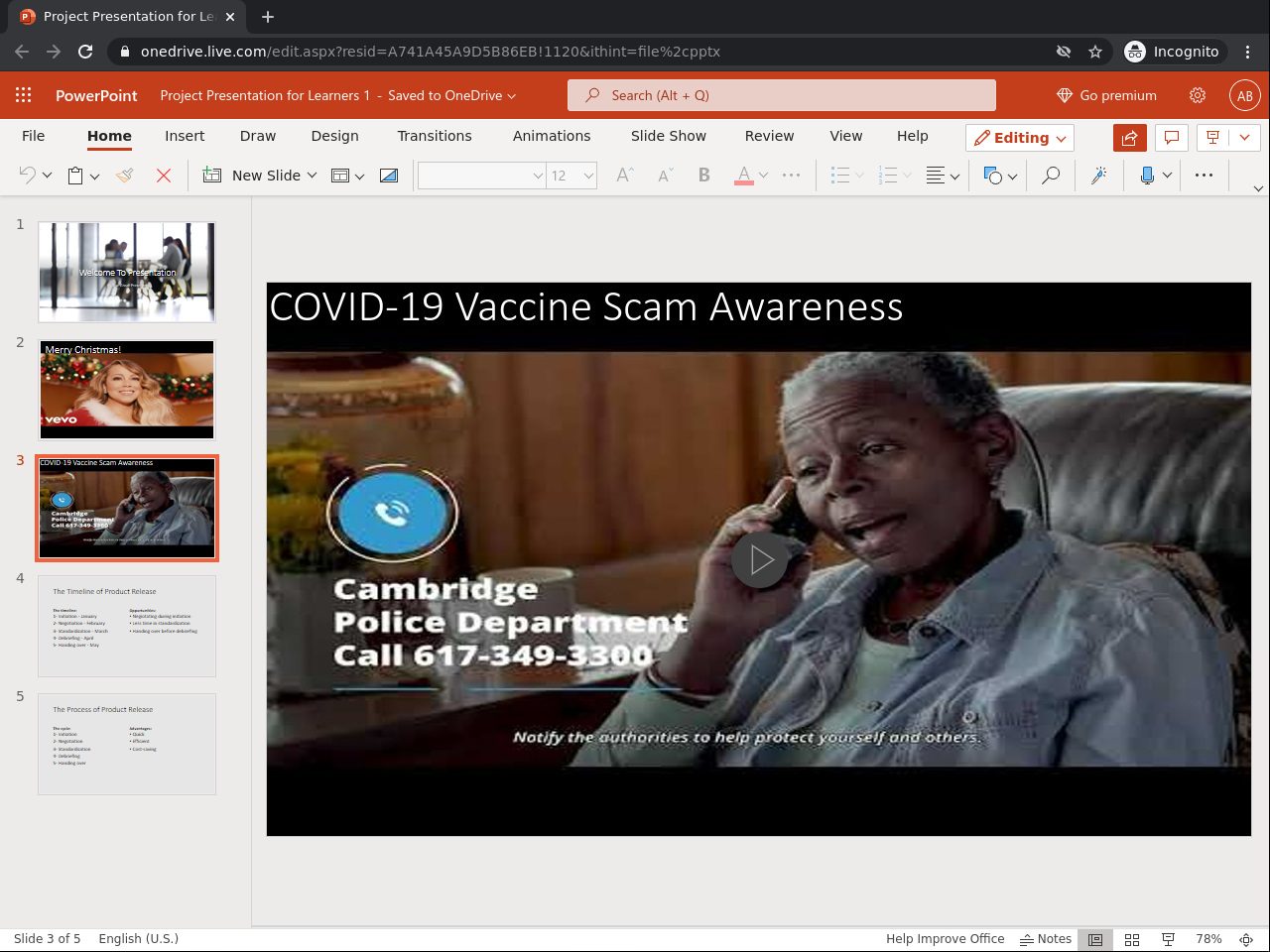Screen dimensions: 1270x952
Task: Expand the ribbon with the chevron
Action: pos(1258,188)
